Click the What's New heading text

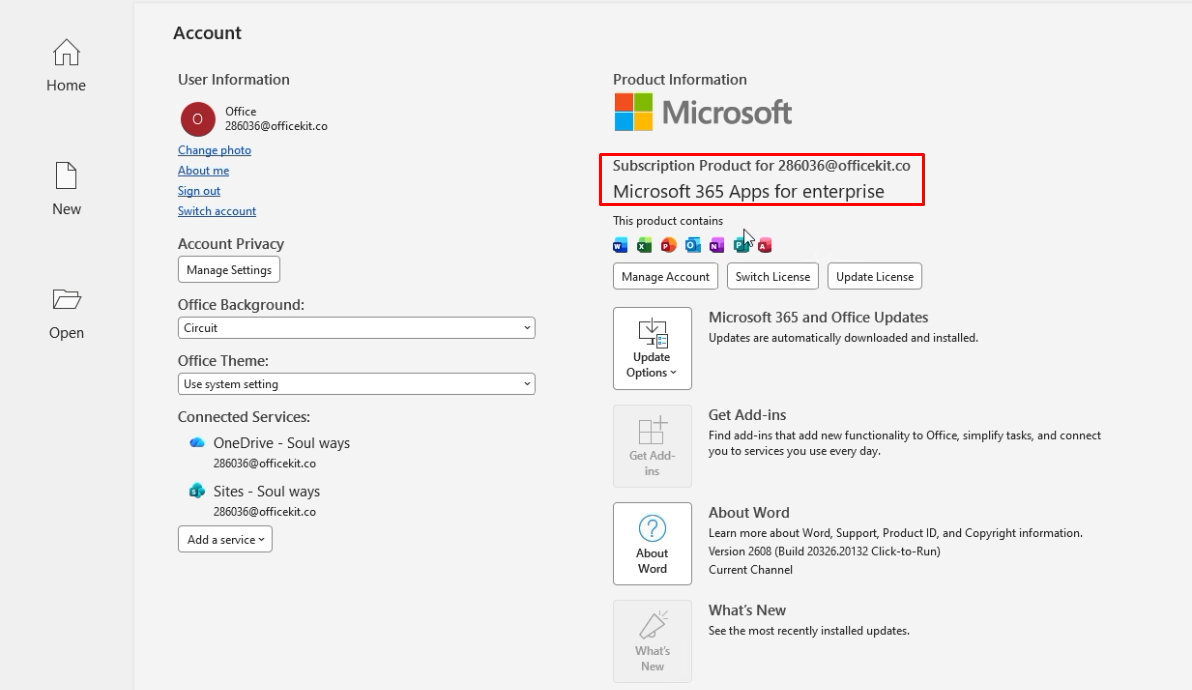pos(747,610)
